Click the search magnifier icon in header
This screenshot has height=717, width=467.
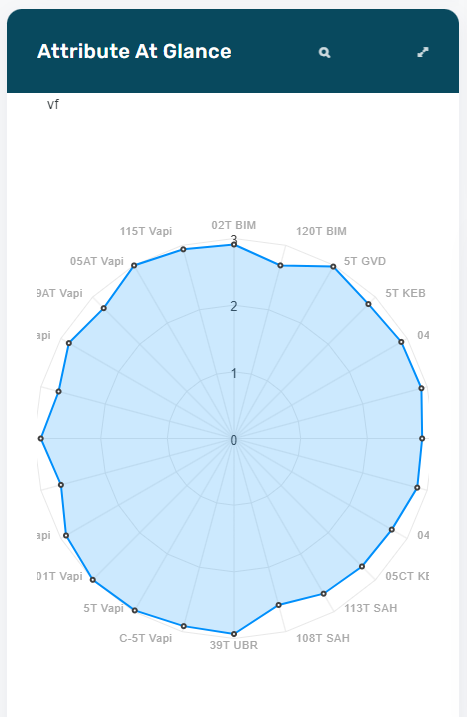click(324, 53)
